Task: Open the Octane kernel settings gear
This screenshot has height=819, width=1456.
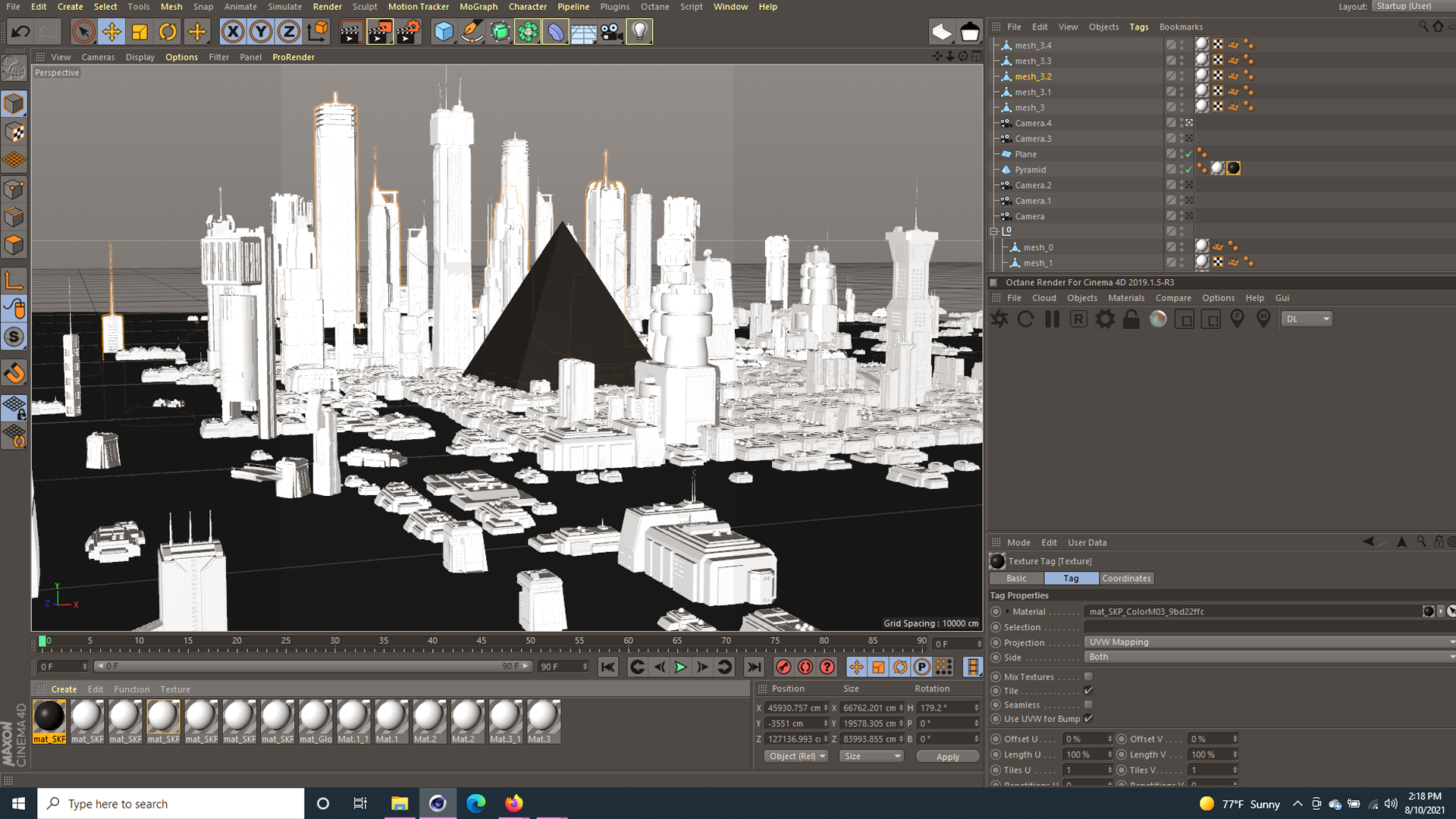Action: coord(1105,319)
